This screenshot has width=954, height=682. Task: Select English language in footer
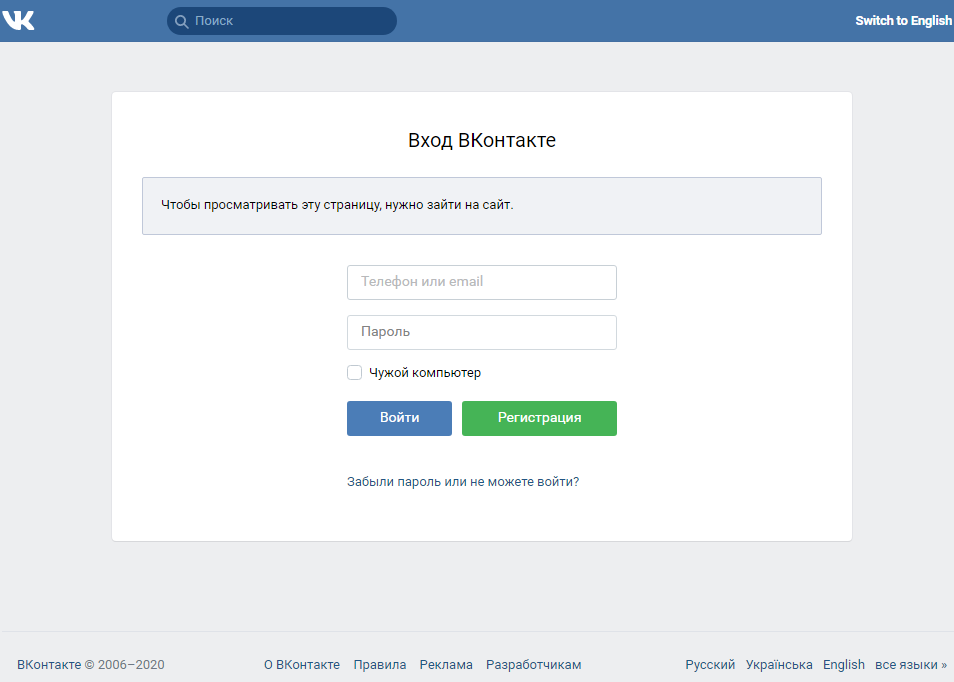843,665
